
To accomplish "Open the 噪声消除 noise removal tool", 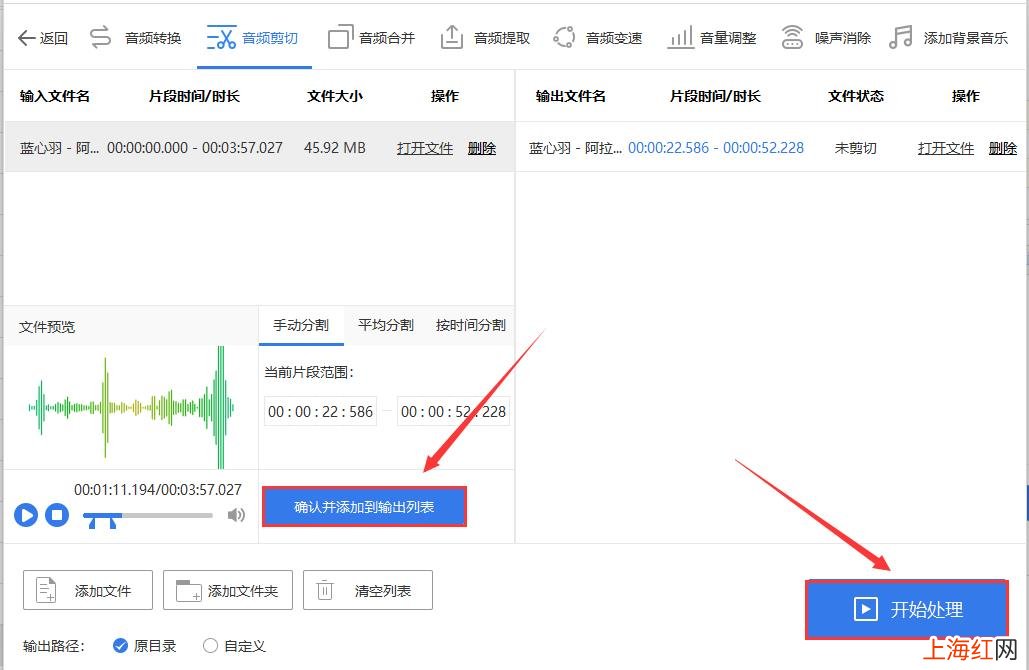I will [826, 38].
